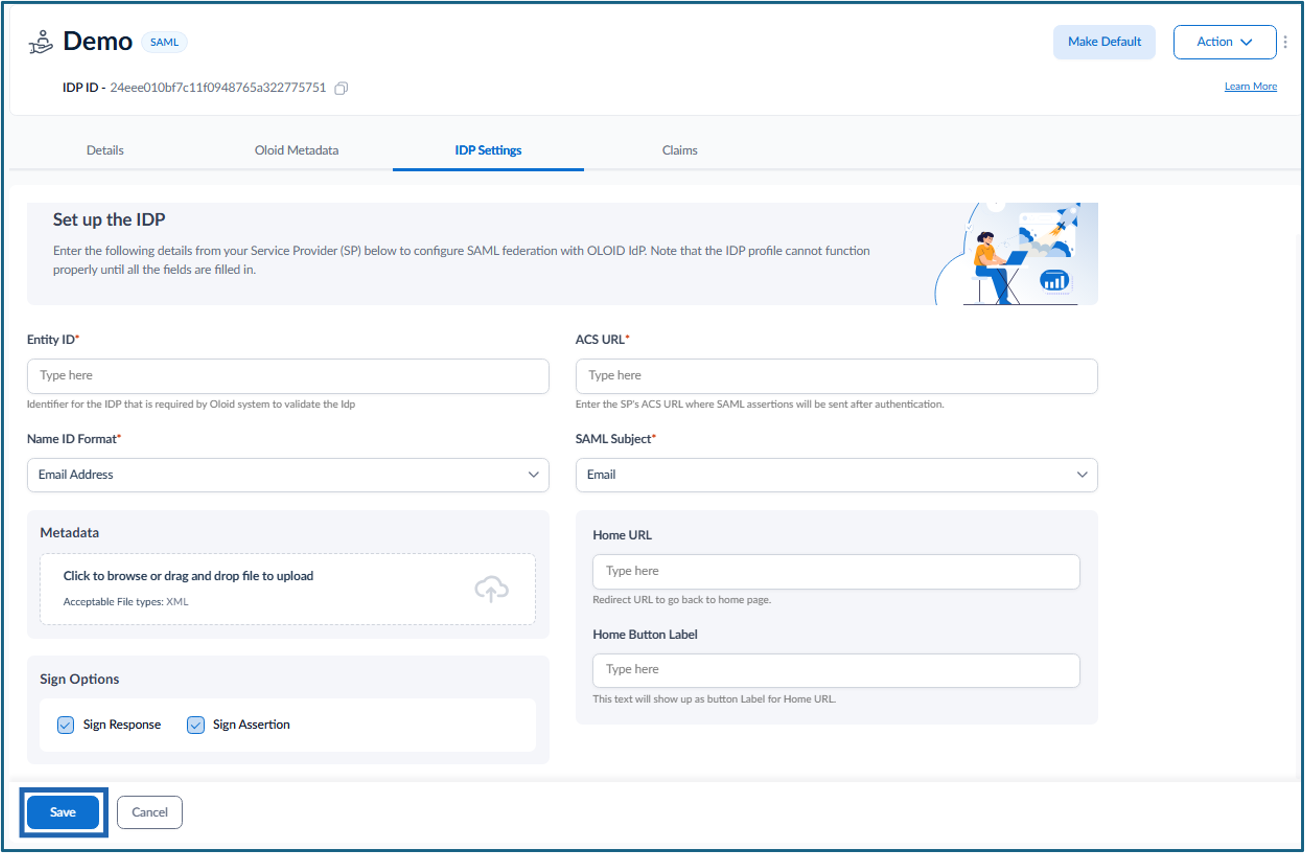Click the cloud upload icon in Metadata
This screenshot has width=1305, height=853.
(491, 589)
